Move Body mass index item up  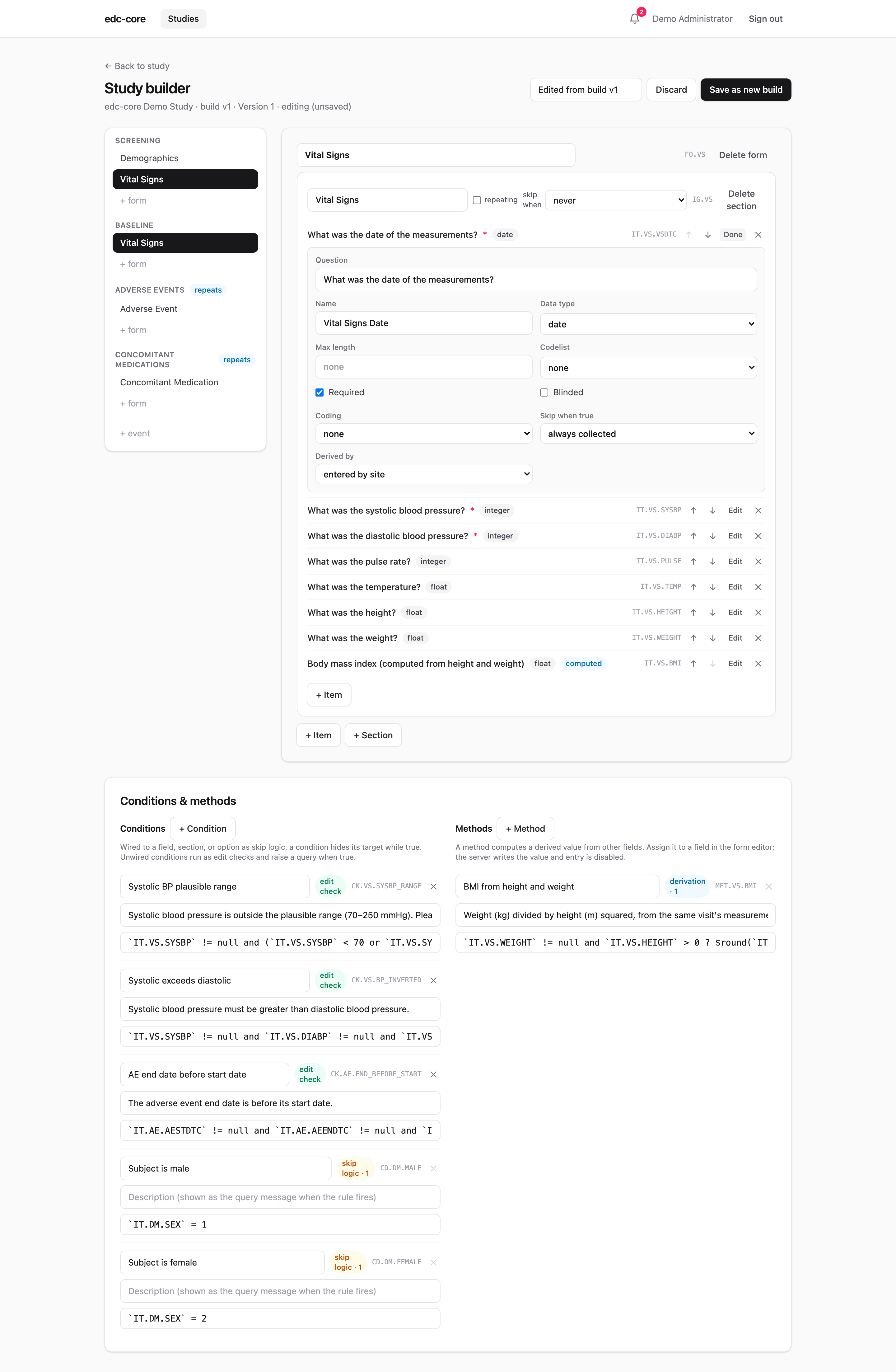(694, 663)
